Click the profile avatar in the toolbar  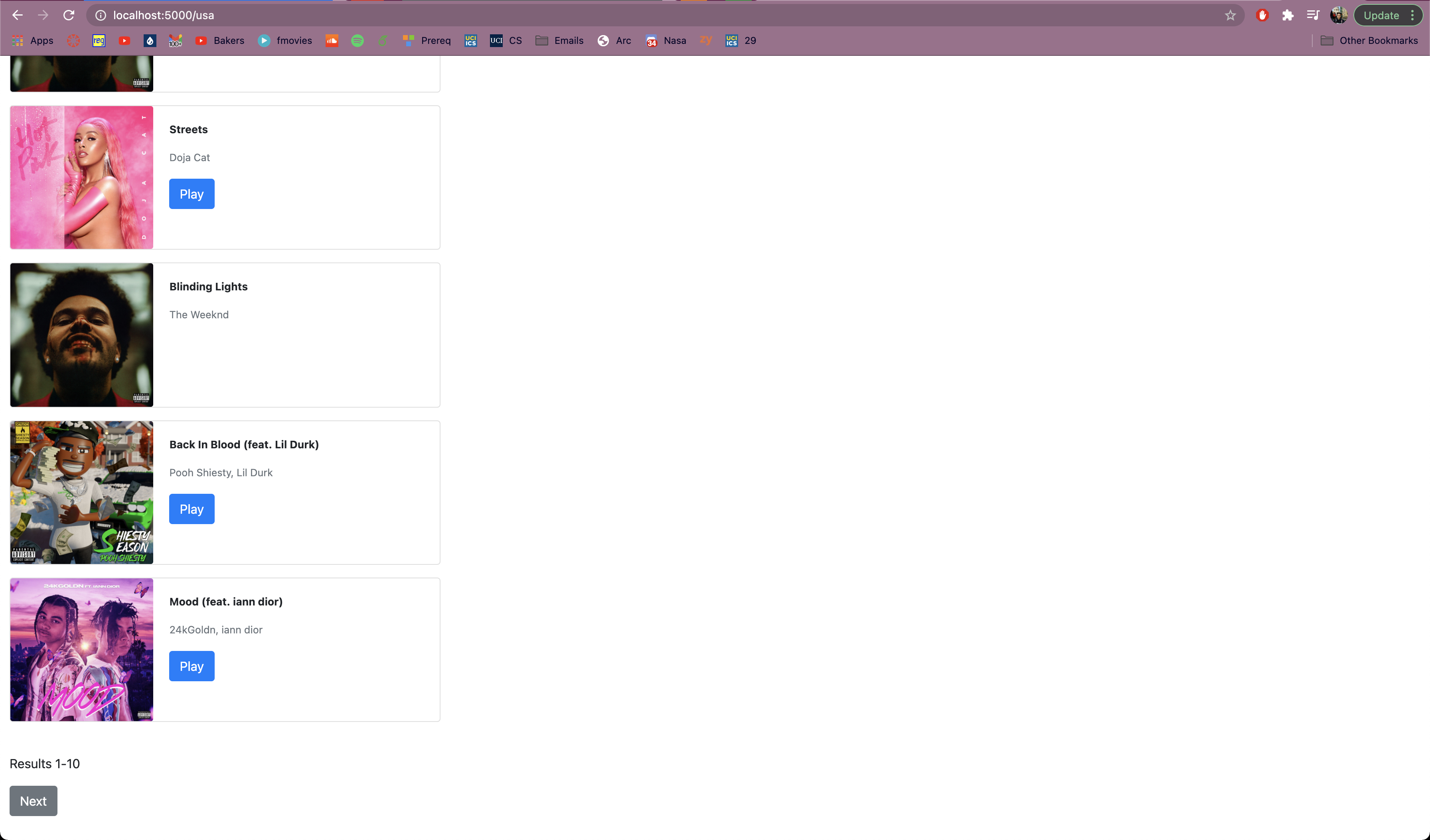click(x=1339, y=15)
